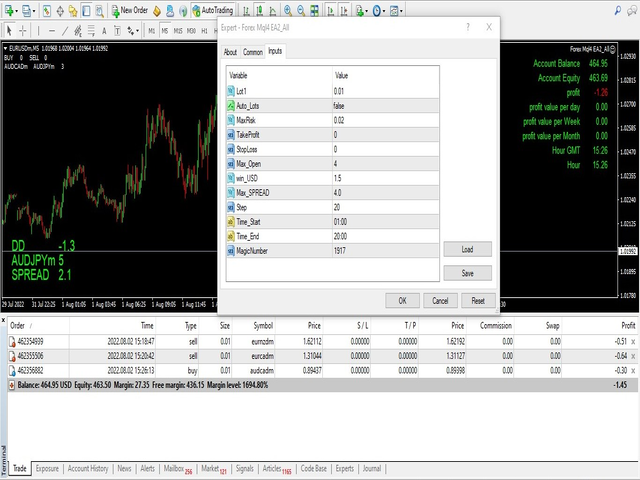This screenshot has height=480, width=640.
Task: Select the trendline drawing tool
Action: pyautogui.click(x=65, y=31)
